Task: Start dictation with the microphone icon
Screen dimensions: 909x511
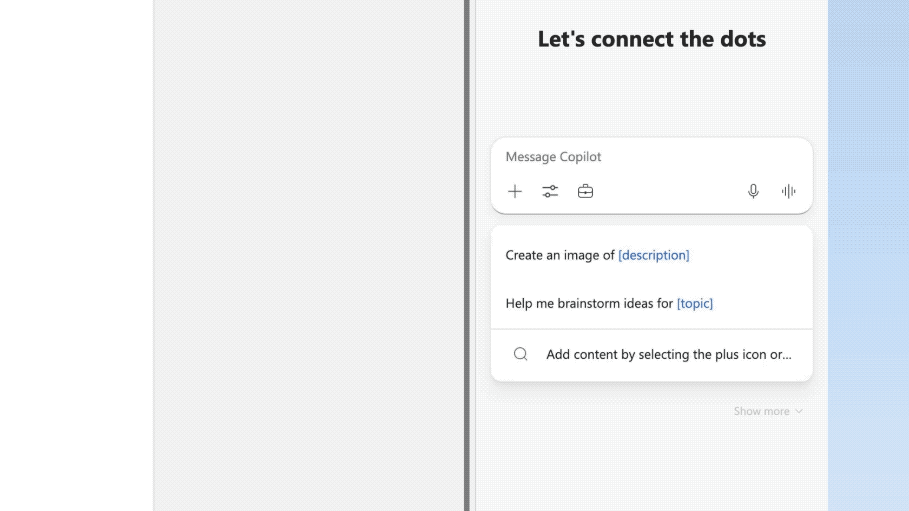Action: (753, 191)
